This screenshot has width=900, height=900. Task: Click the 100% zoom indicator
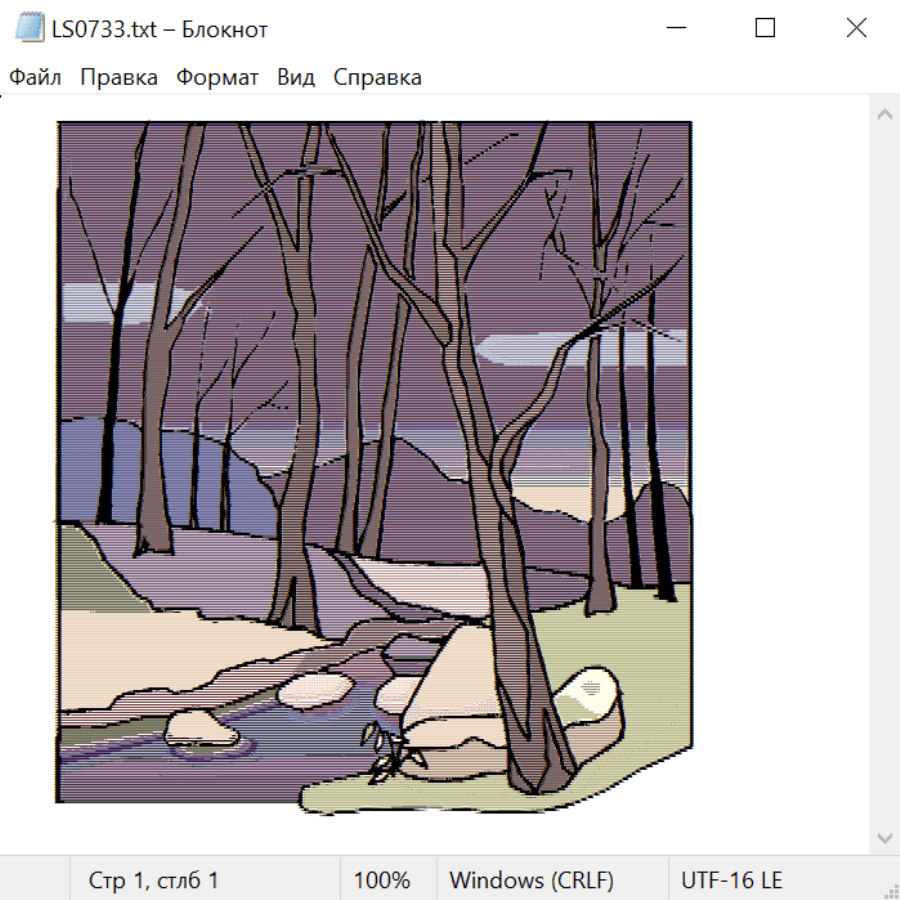click(382, 880)
